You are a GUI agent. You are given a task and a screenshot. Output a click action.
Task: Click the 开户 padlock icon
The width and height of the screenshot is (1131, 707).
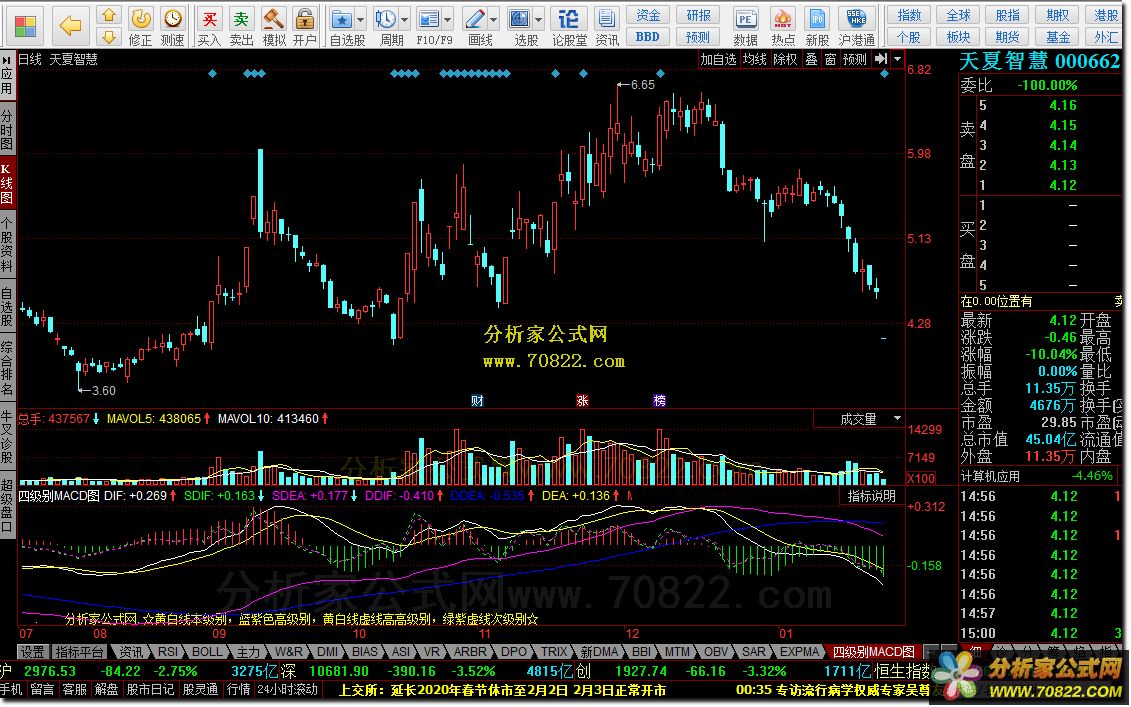pos(305,20)
